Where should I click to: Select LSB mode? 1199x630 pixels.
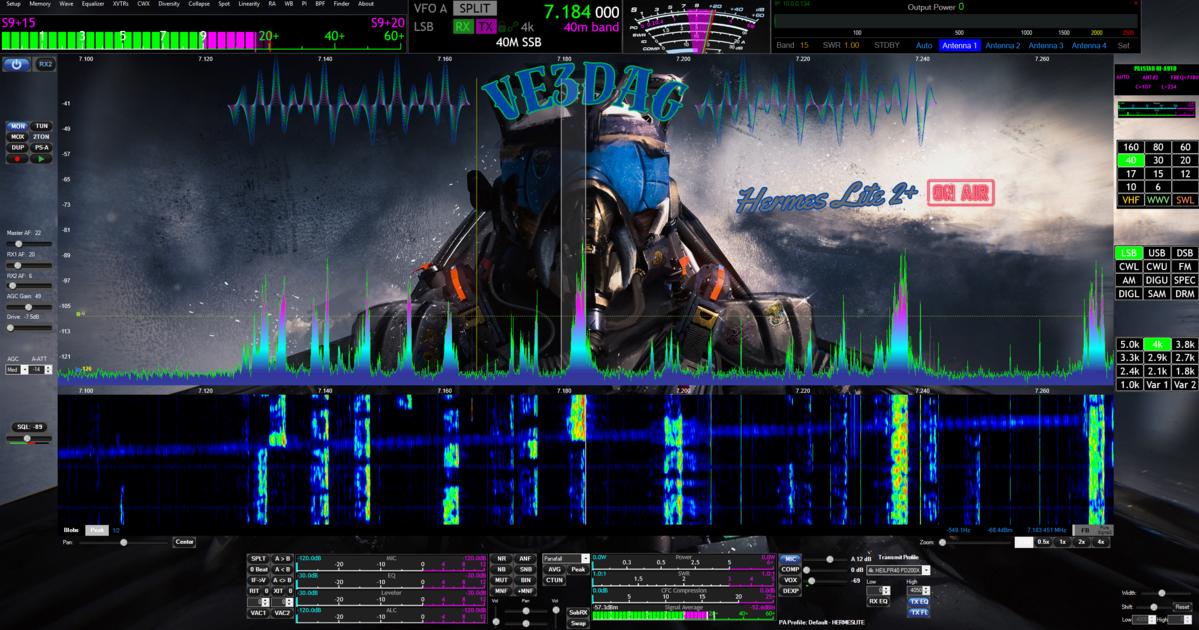pos(1129,253)
